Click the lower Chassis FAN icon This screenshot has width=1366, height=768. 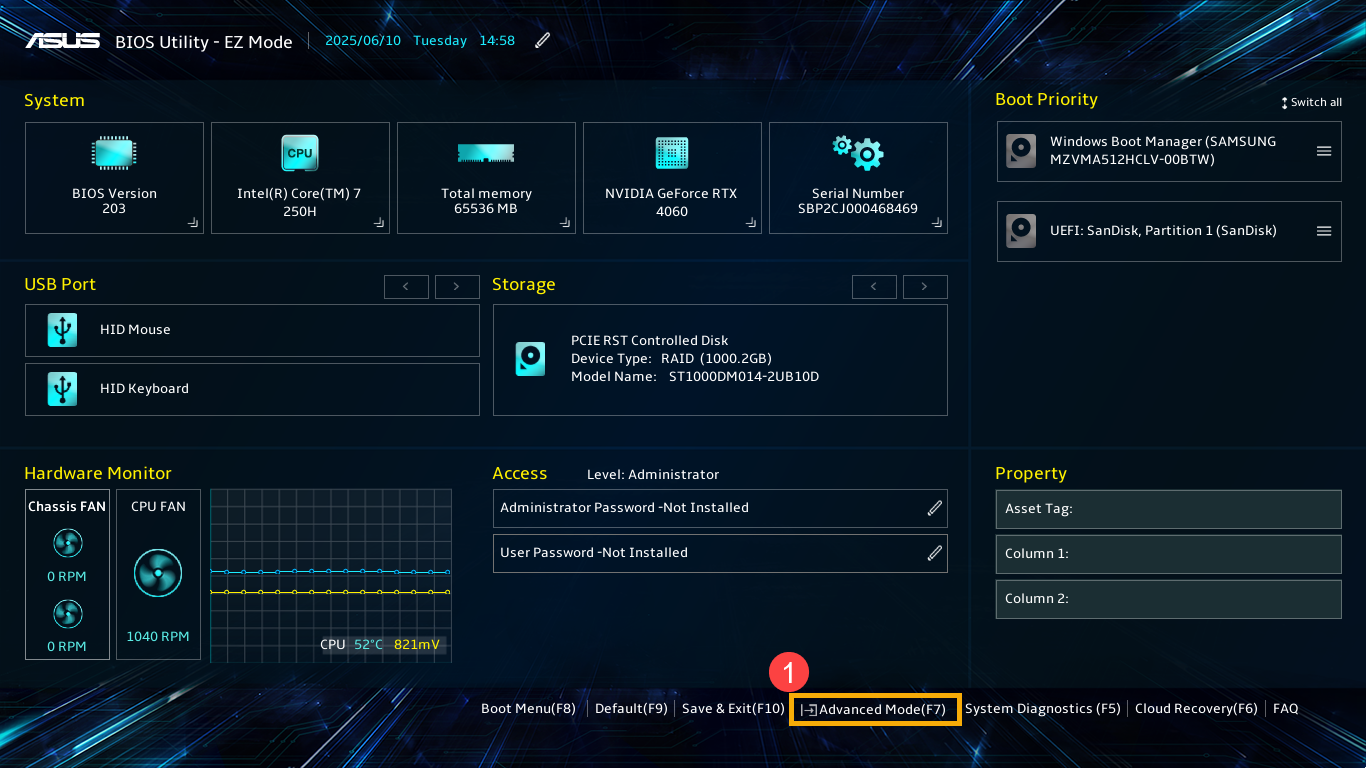(67, 614)
